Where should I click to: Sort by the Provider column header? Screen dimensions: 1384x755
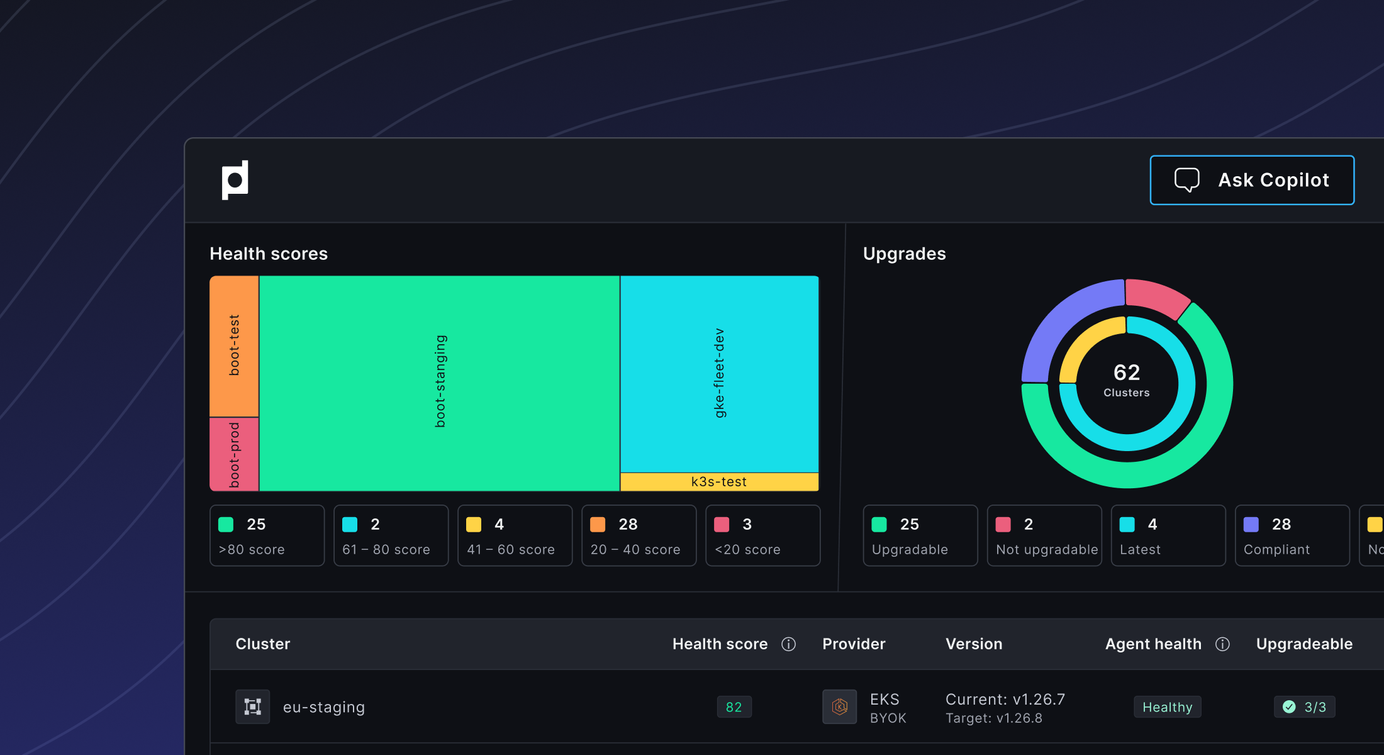tap(854, 644)
